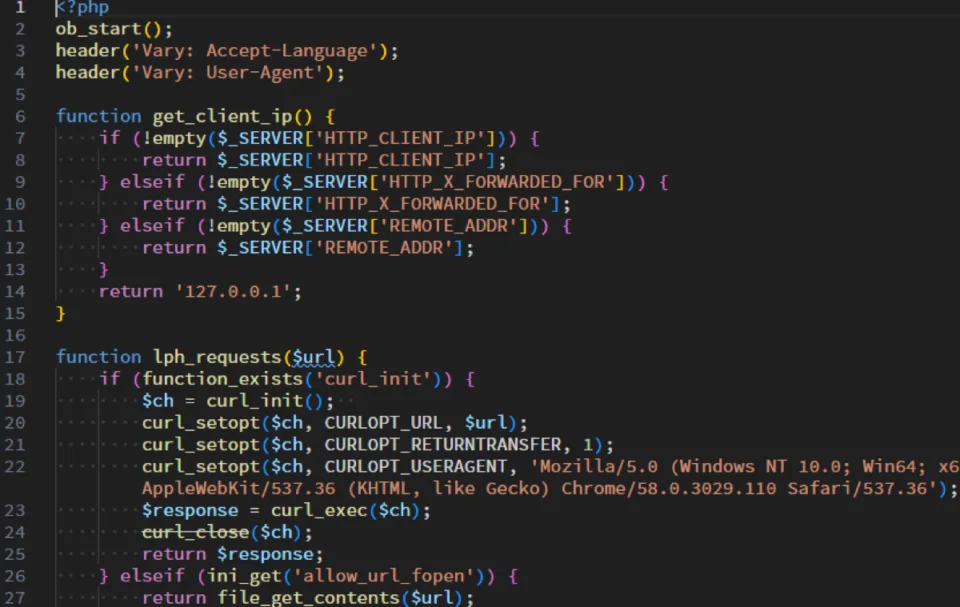
Task: Click 'return $response;' on line 25
Action: [233, 554]
